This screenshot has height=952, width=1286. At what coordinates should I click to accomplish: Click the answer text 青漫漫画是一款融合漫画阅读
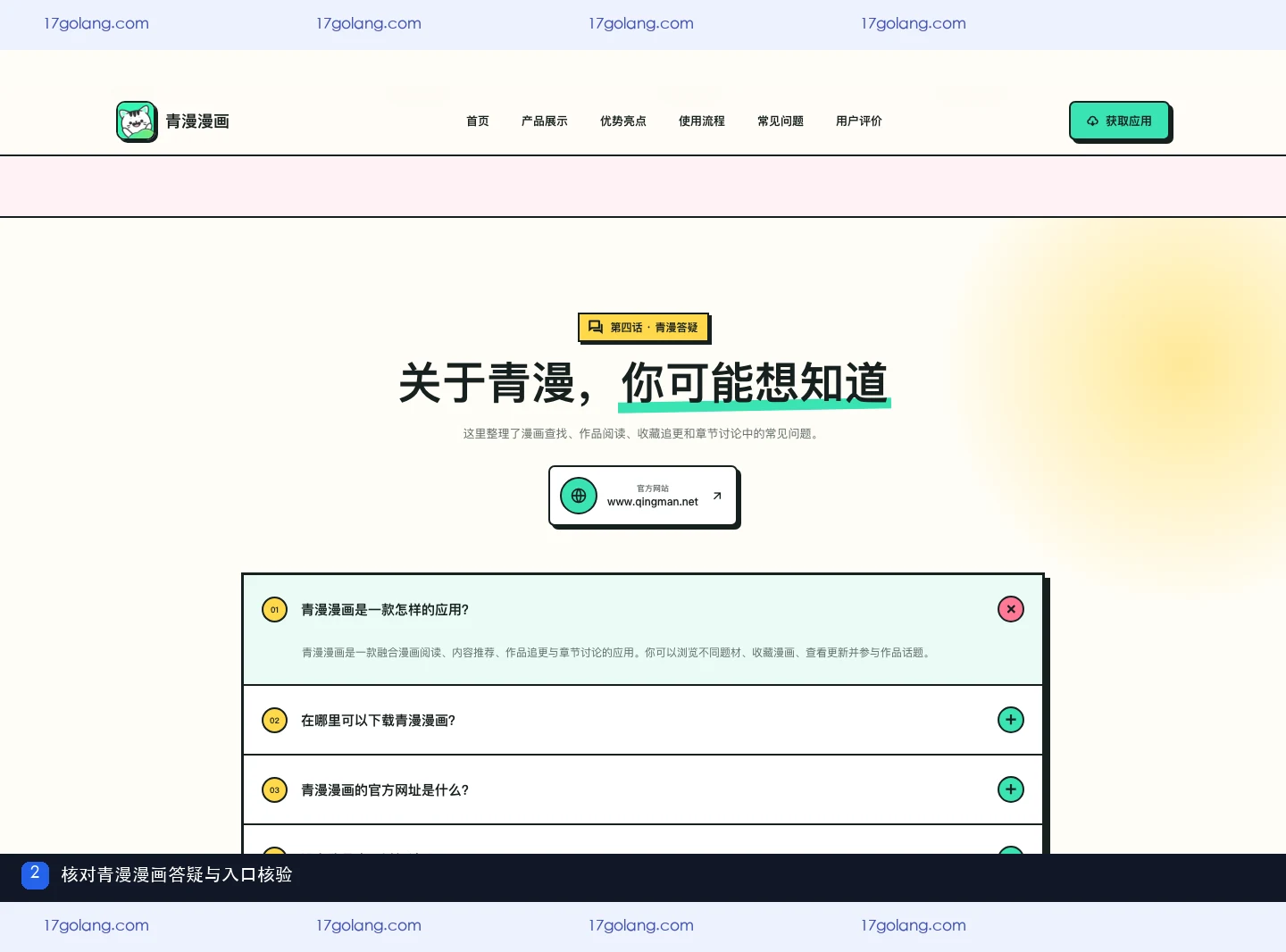click(618, 653)
